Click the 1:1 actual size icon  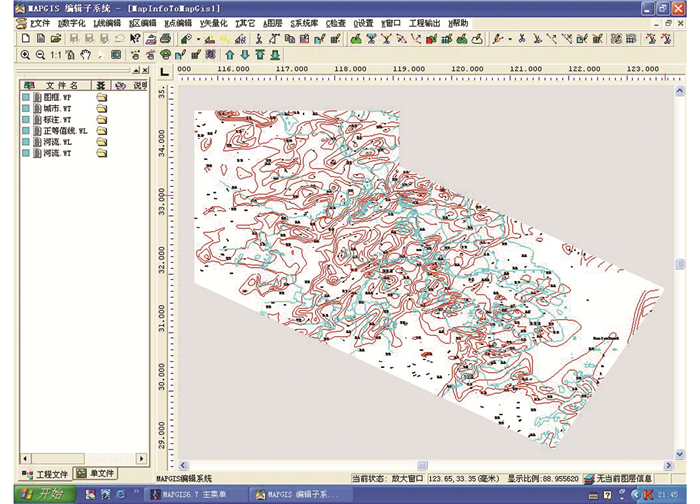[57, 54]
